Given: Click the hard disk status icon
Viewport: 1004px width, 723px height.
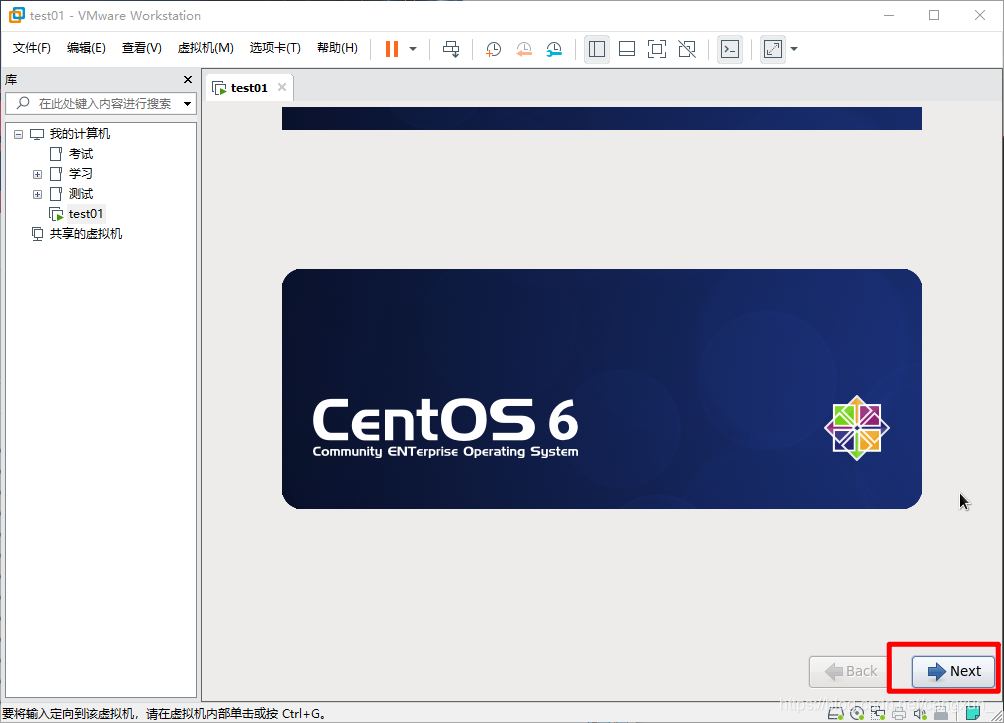Looking at the screenshot, I should click(x=836, y=713).
